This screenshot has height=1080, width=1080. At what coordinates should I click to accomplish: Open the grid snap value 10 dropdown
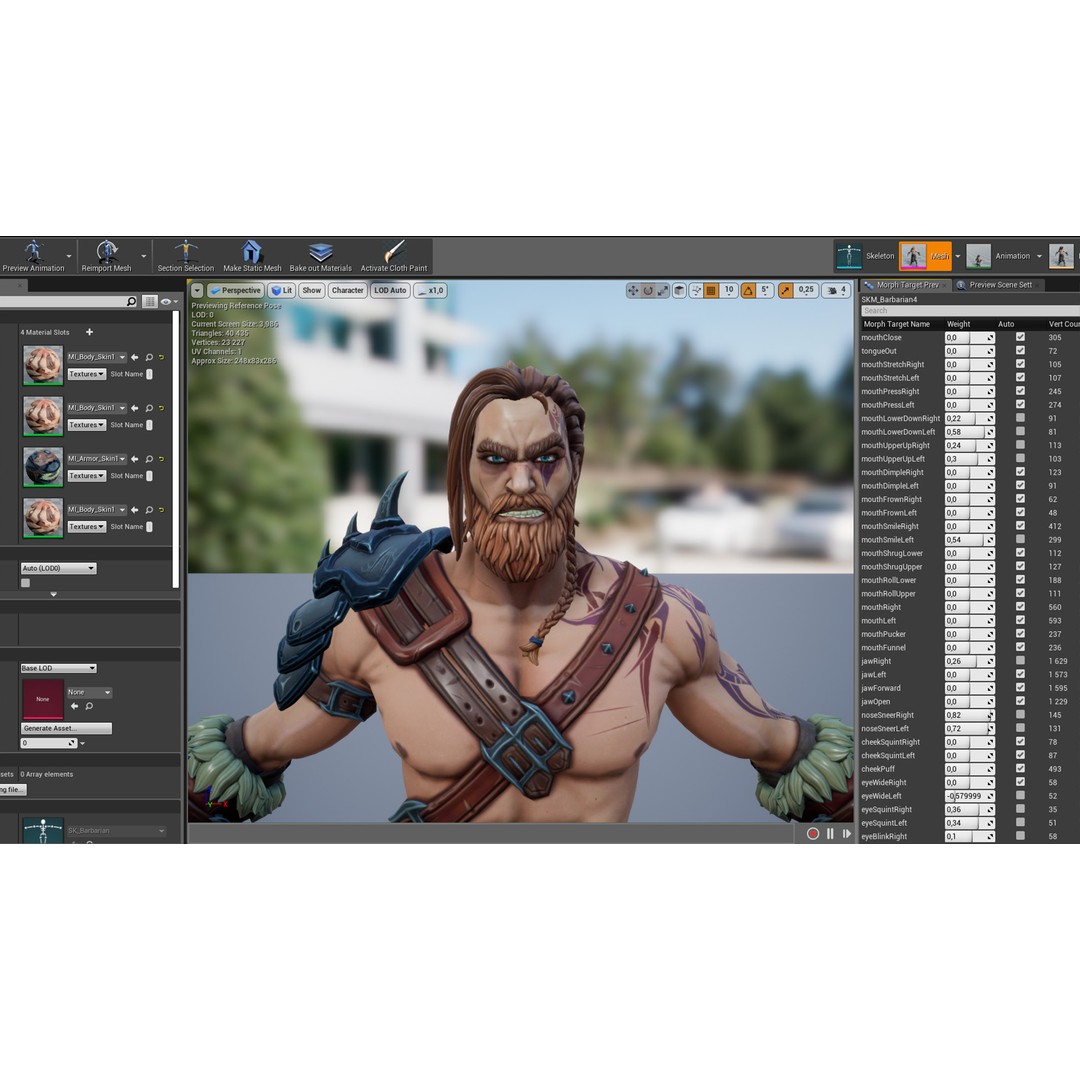pos(729,291)
